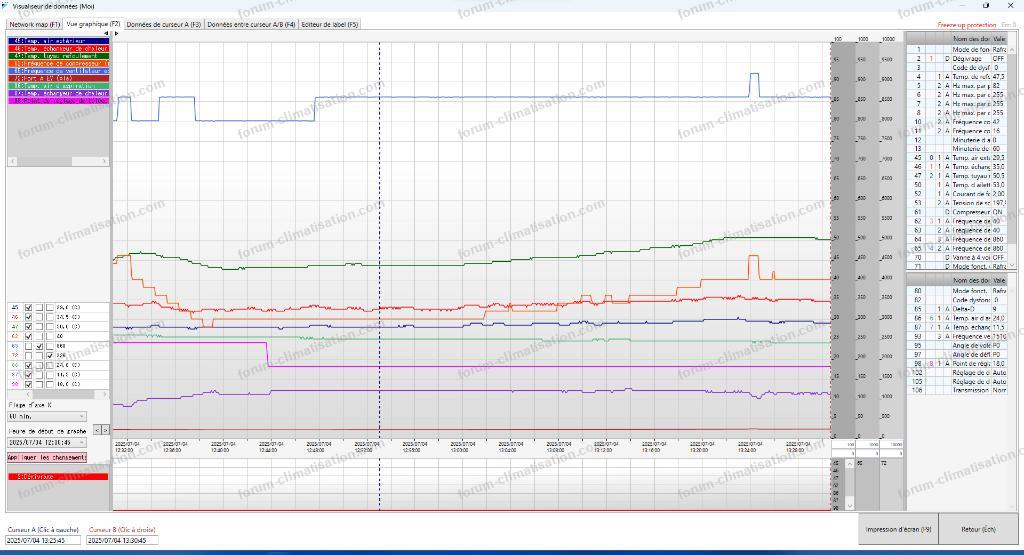Click Impression d'écran (F9) button
This screenshot has width=1024, height=555.
pyautogui.click(x=898, y=529)
